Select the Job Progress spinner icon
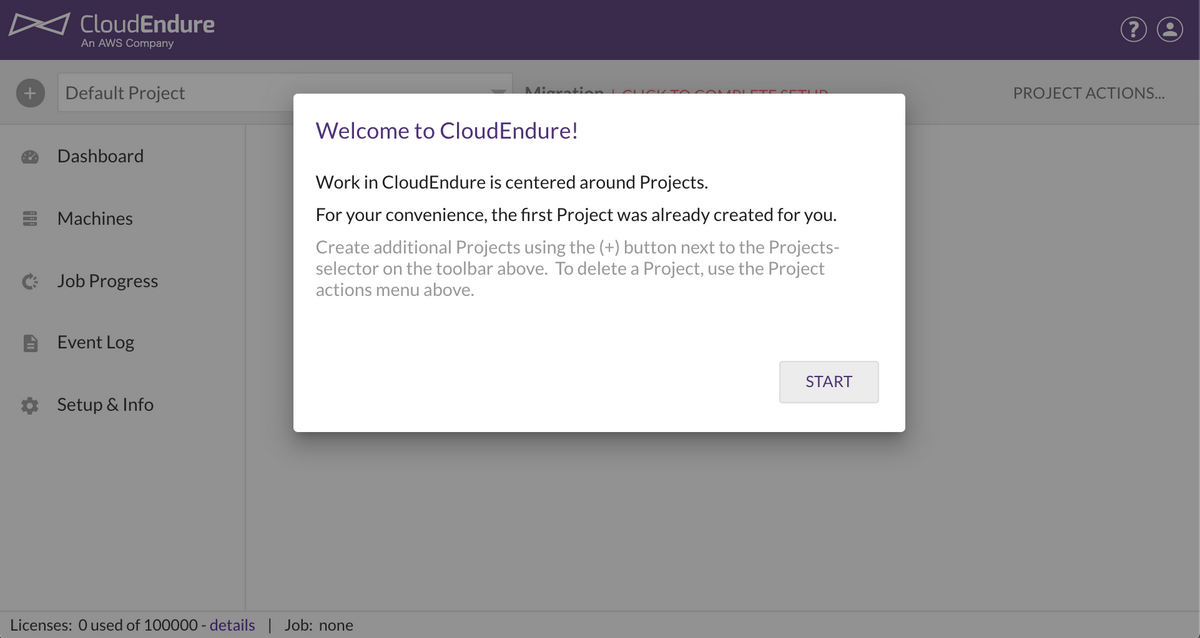The height and width of the screenshot is (638, 1200). click(x=30, y=282)
